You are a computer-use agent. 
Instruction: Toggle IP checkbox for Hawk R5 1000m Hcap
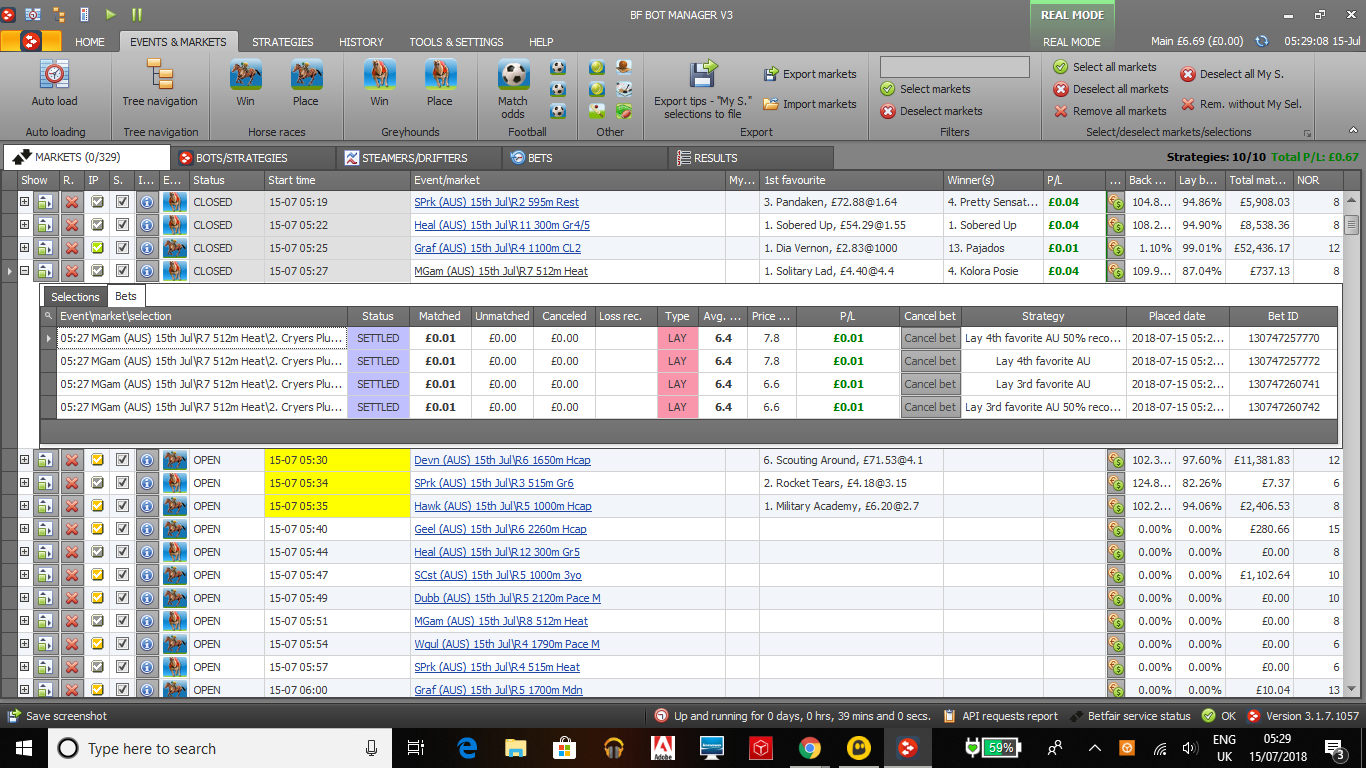coord(97,506)
